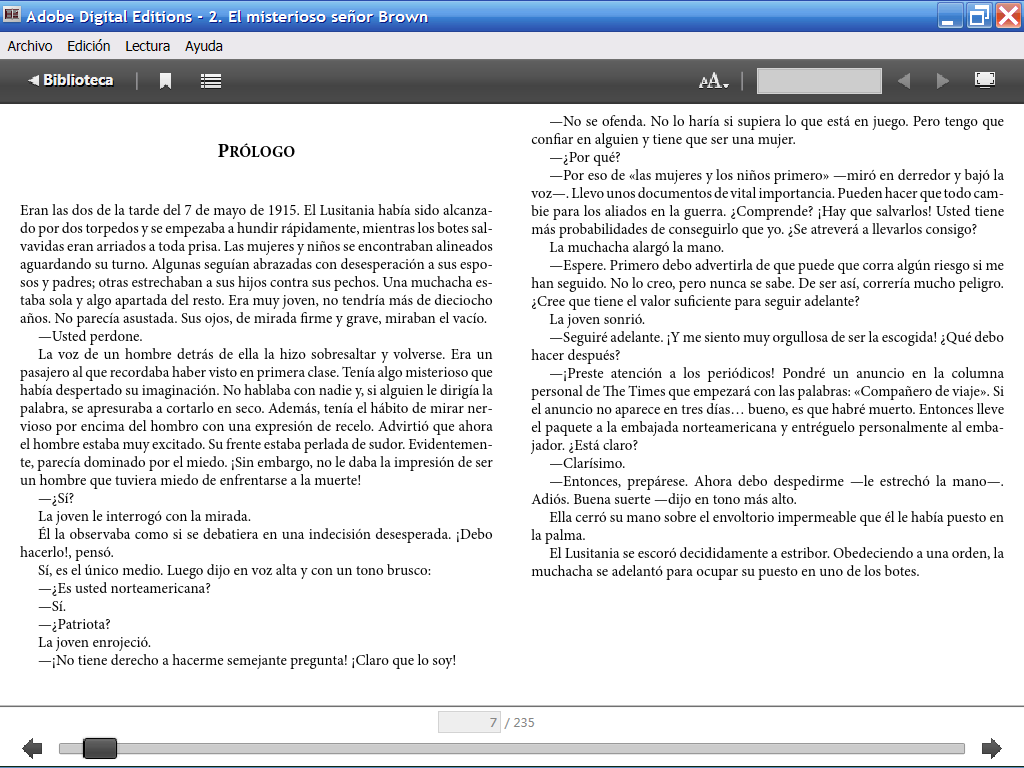This screenshot has width=1024, height=768.
Task: Click the line 'La muchacha alargó la mano.'
Action: 636,248
